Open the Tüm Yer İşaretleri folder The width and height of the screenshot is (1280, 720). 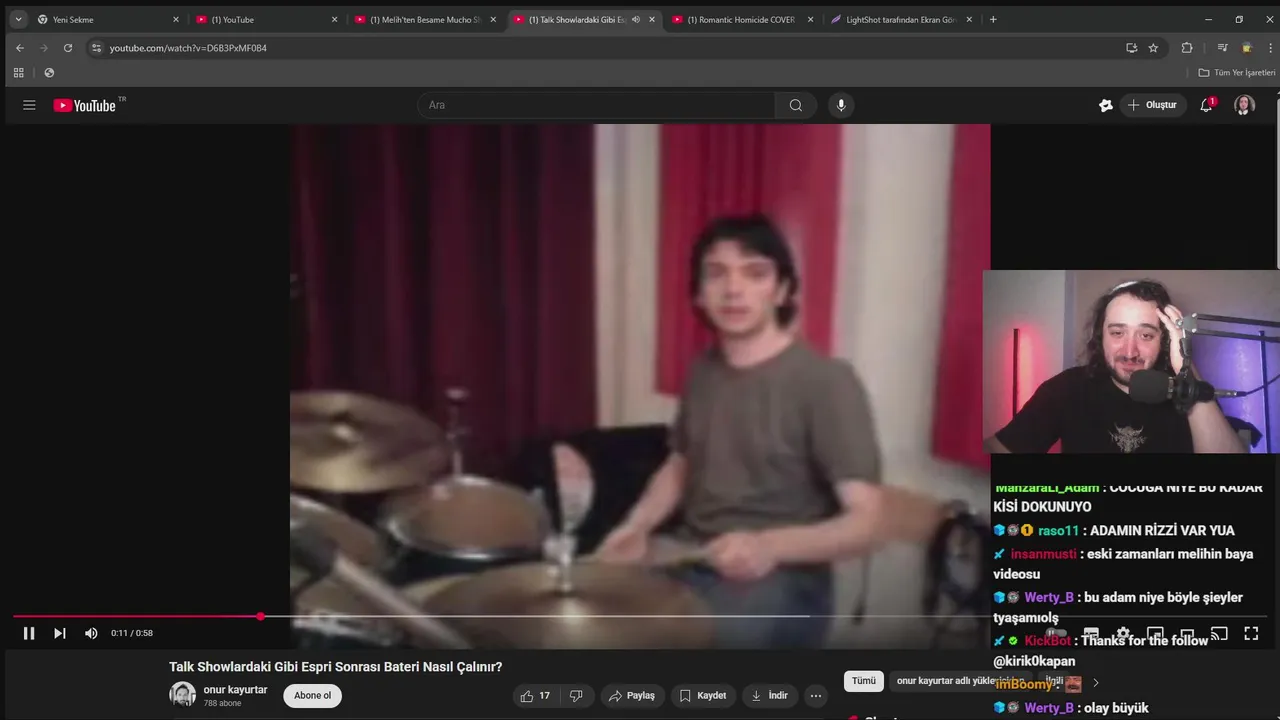pos(1237,73)
